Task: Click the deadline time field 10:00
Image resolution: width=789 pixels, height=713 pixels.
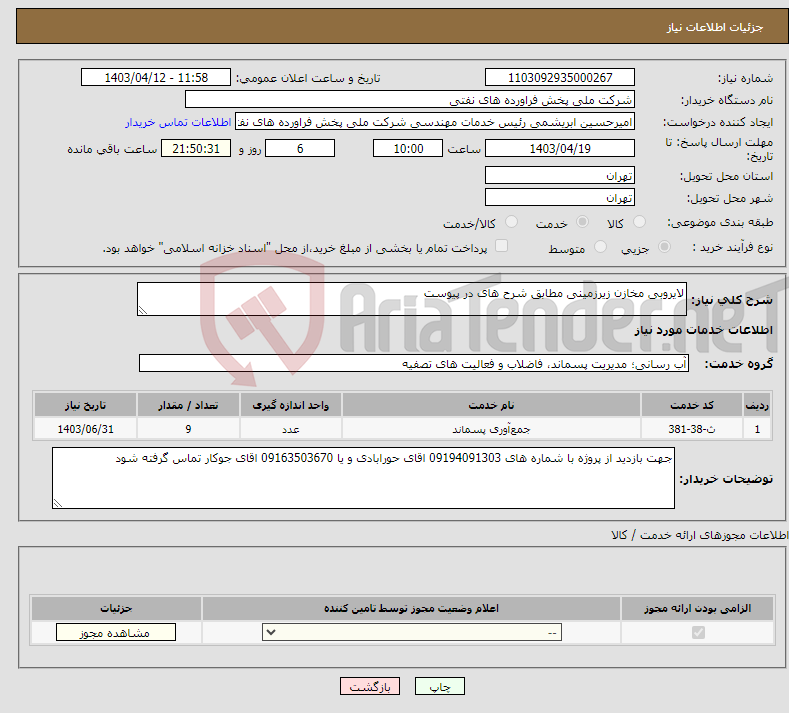Action: point(408,148)
